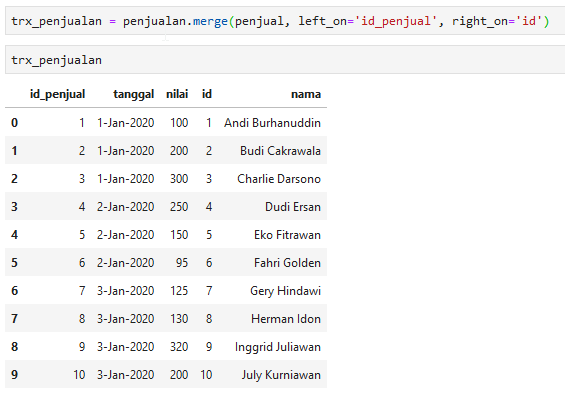Click the Charlie Darsono name cell

279,179
